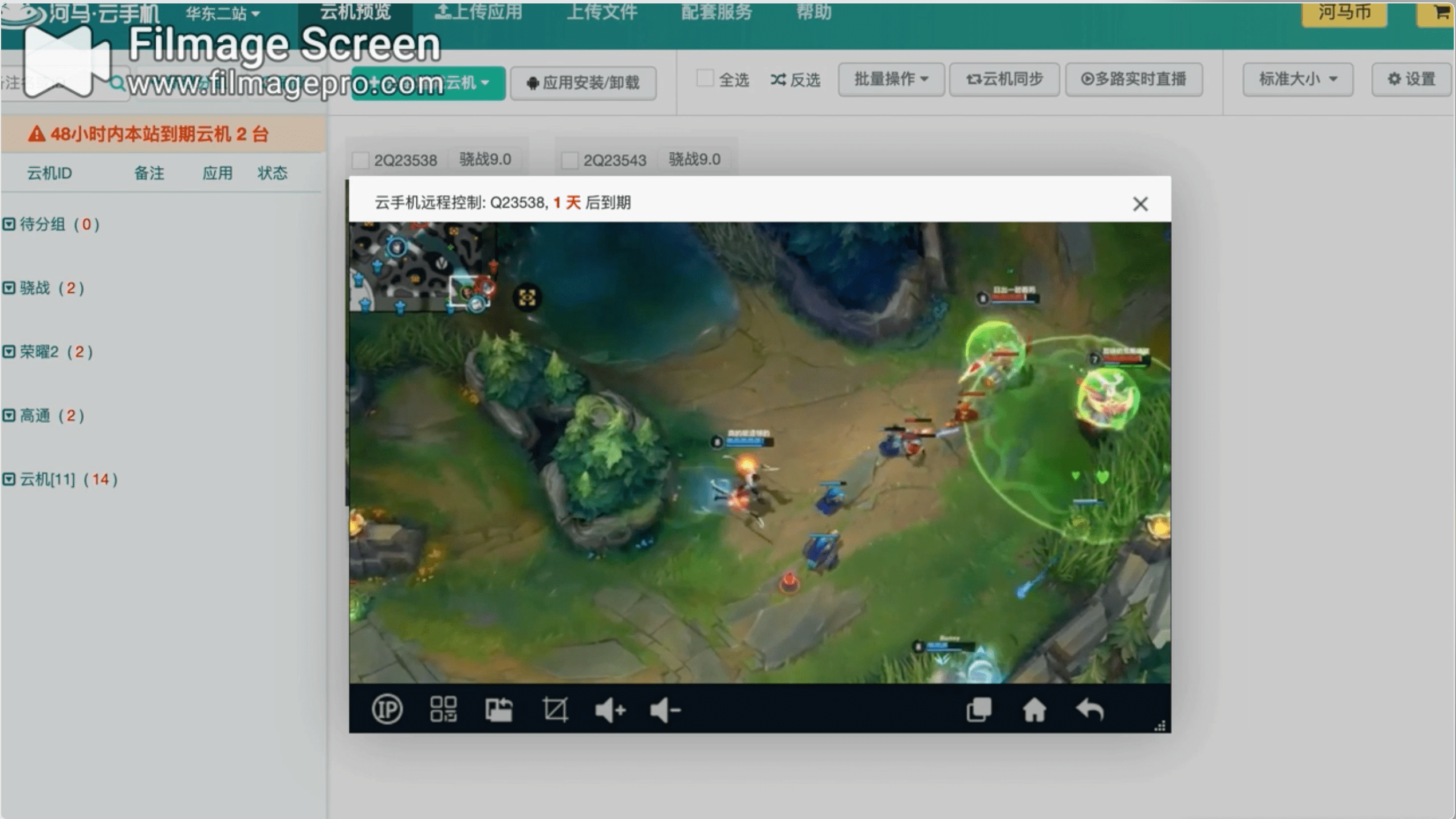Click the expiring cloud phones warning banner
This screenshot has height=819, width=1456.
(x=163, y=135)
